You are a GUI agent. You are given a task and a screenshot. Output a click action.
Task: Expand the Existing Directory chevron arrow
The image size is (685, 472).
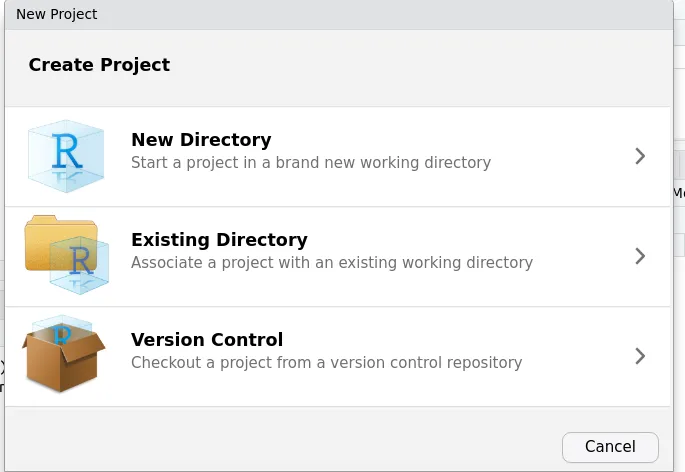(640, 256)
